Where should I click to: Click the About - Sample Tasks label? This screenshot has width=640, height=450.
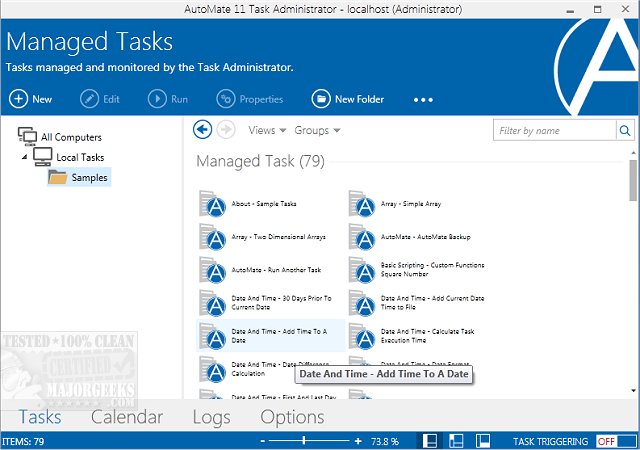(x=264, y=204)
